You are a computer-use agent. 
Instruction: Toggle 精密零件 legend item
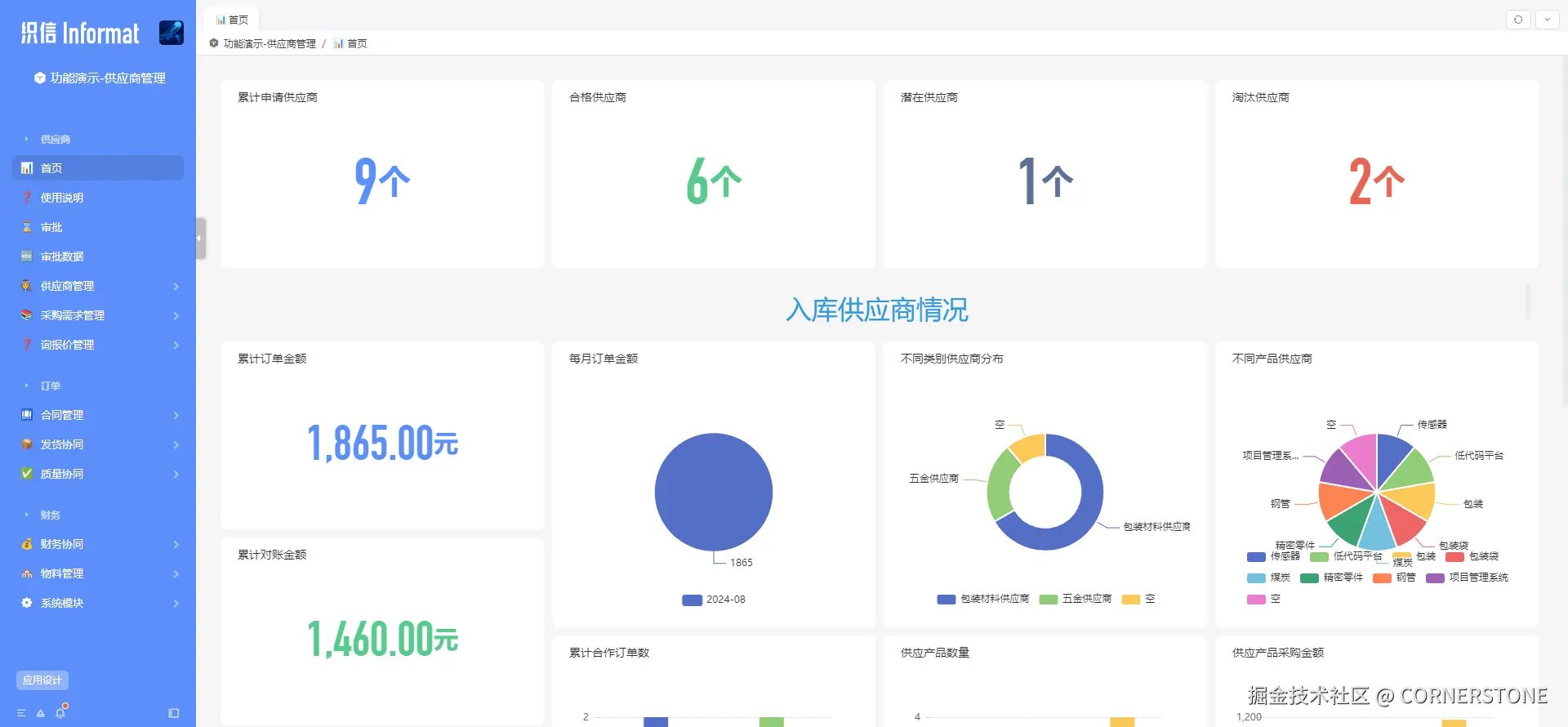tap(1331, 578)
